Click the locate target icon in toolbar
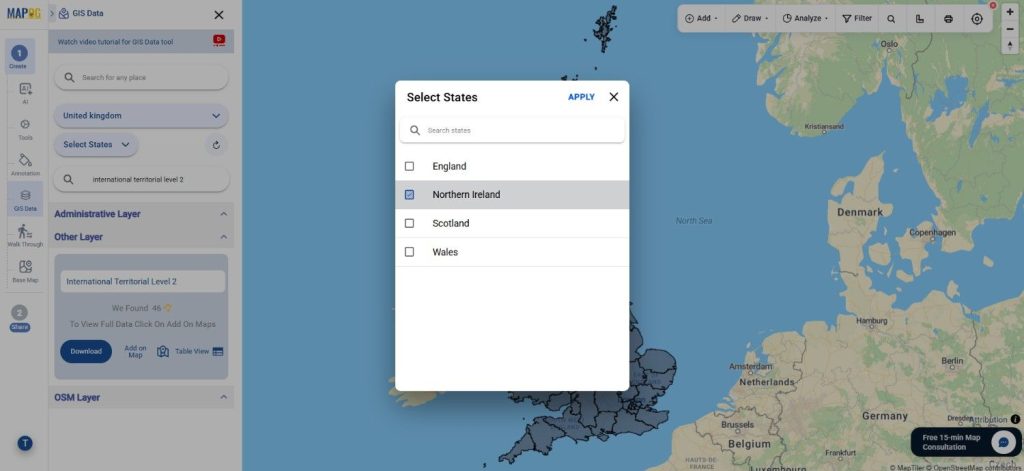 (x=977, y=19)
